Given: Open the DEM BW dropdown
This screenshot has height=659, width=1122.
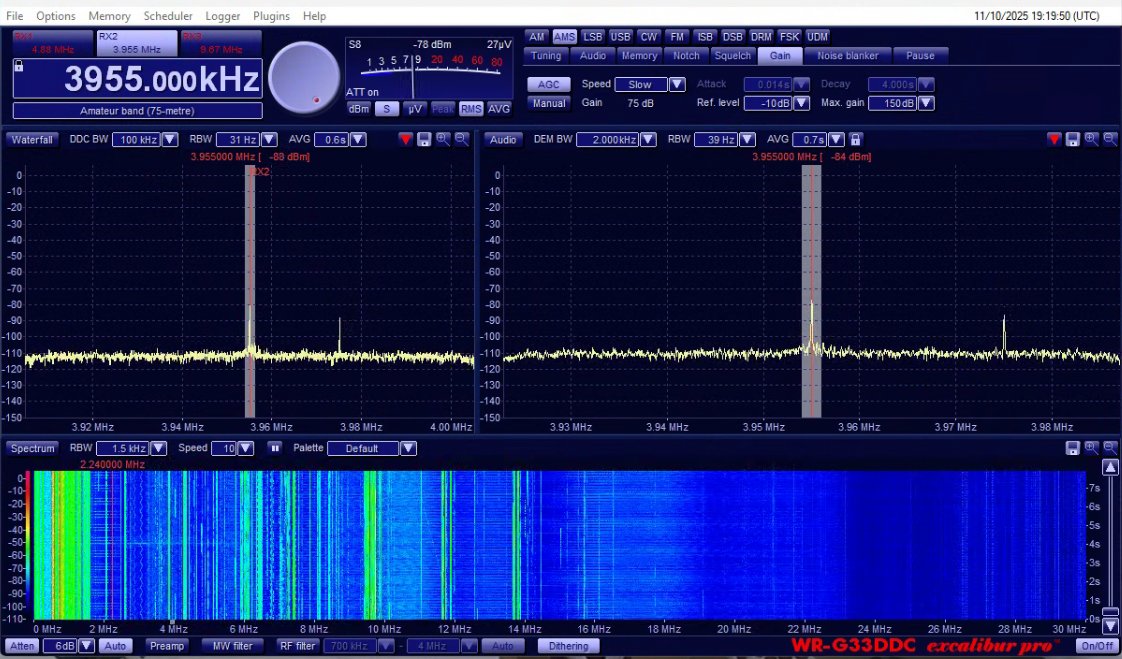Looking at the screenshot, I should 648,139.
